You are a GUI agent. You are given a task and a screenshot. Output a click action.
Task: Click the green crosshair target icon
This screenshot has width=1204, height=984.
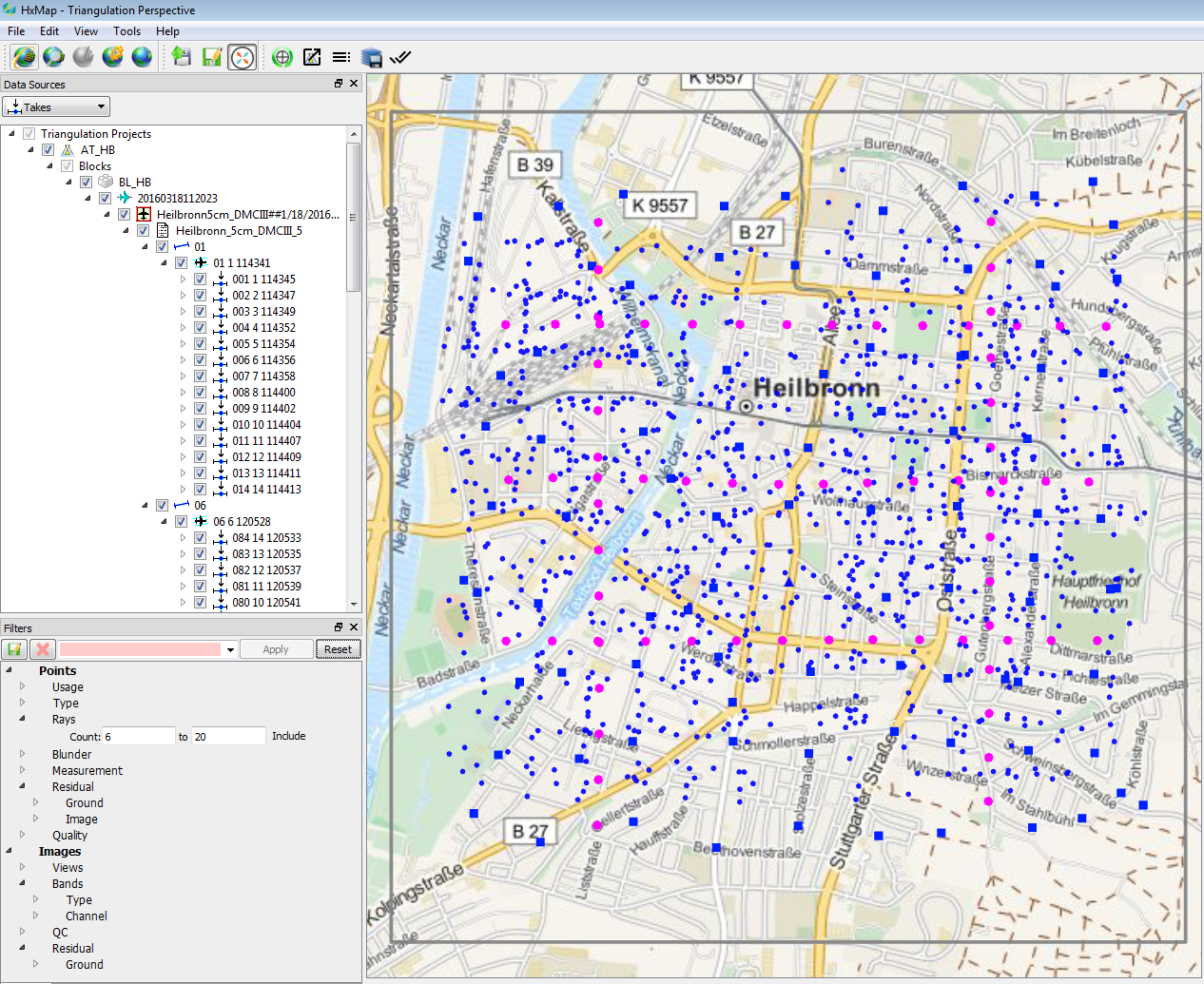point(282,57)
